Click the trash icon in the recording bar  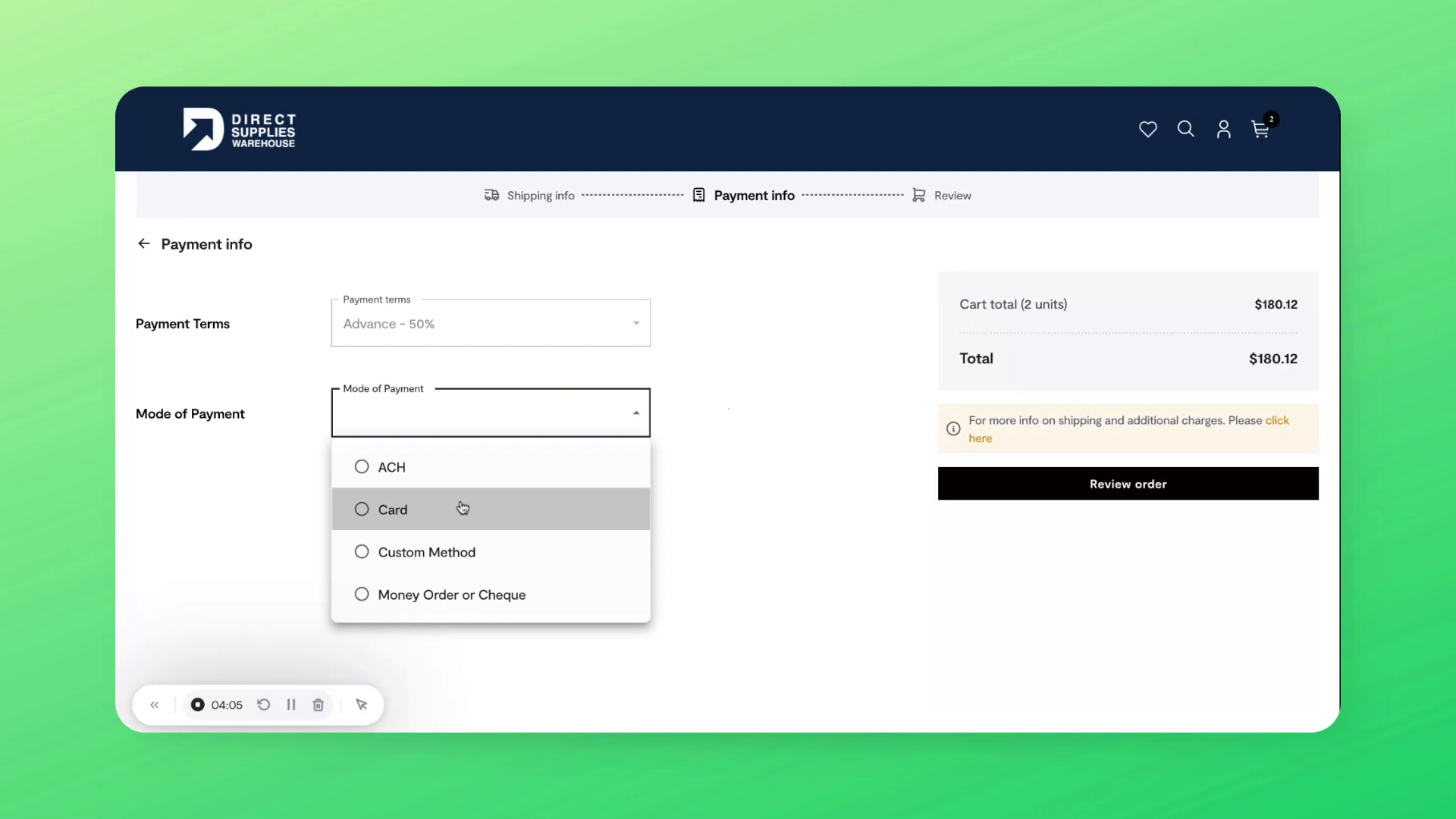317,704
